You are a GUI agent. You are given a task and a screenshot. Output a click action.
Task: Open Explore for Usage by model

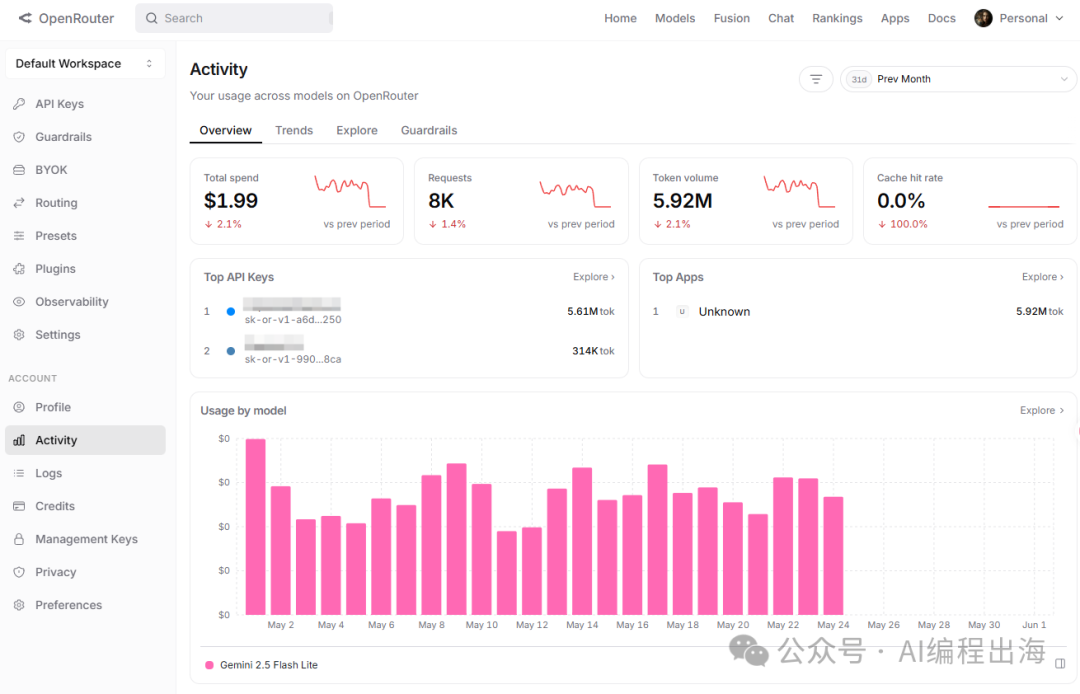pyautogui.click(x=1041, y=410)
